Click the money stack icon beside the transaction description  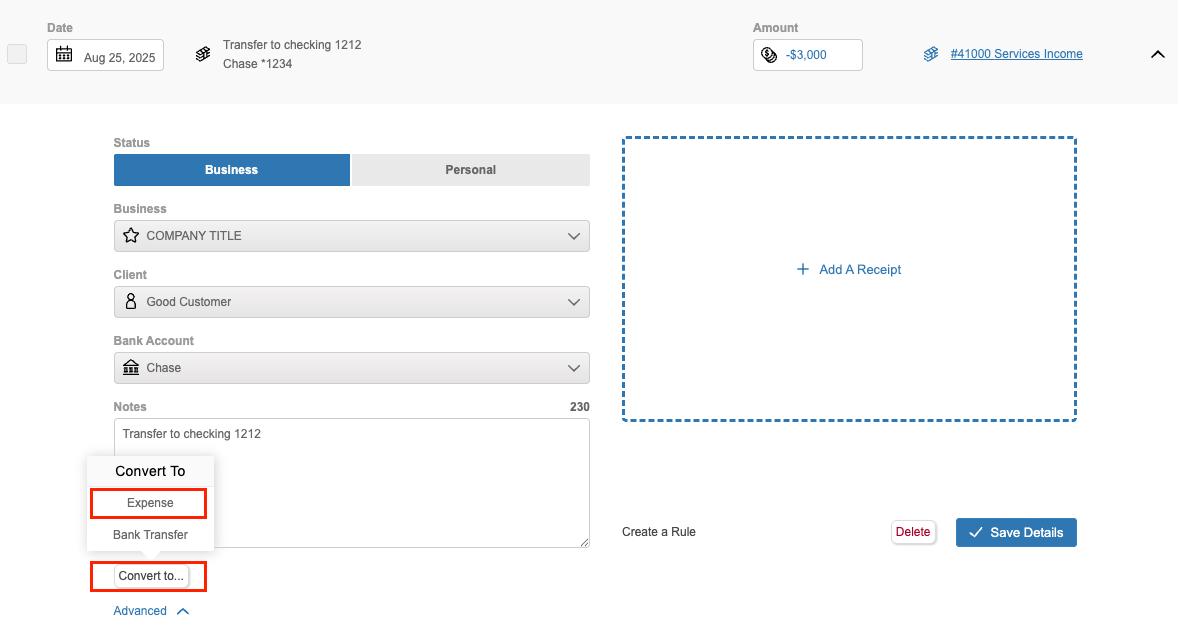coord(203,54)
